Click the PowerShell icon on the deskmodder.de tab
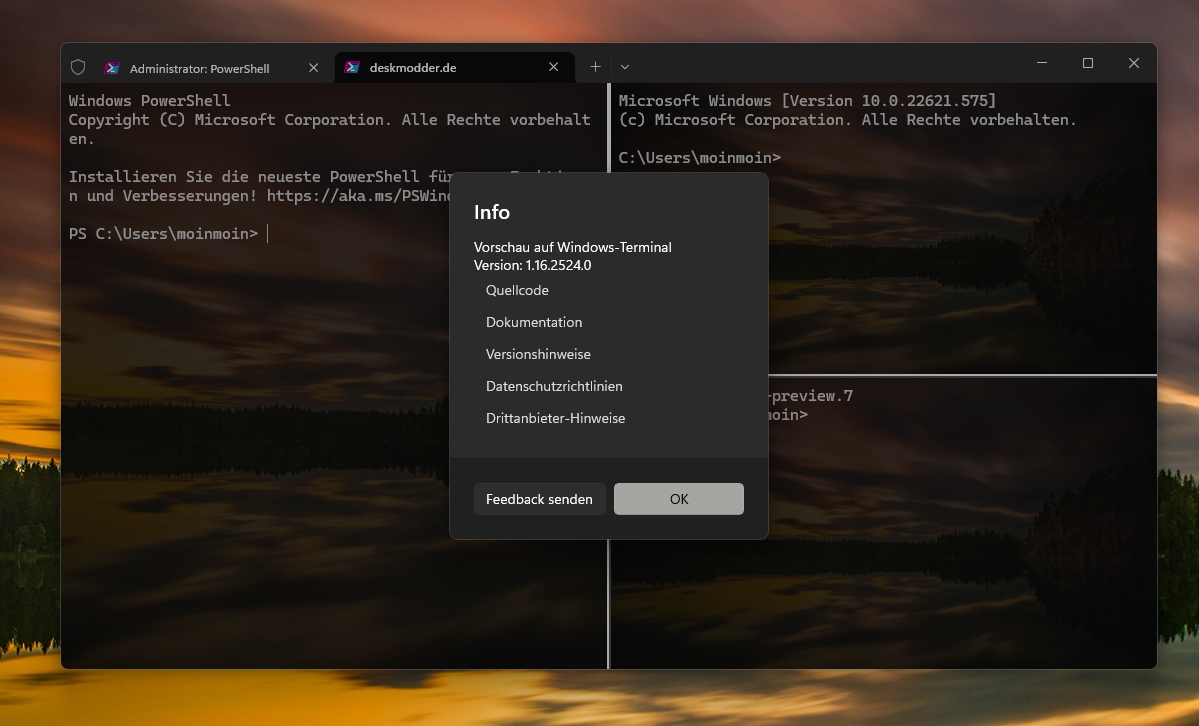Viewport: 1199px width, 726px height. (x=352, y=67)
